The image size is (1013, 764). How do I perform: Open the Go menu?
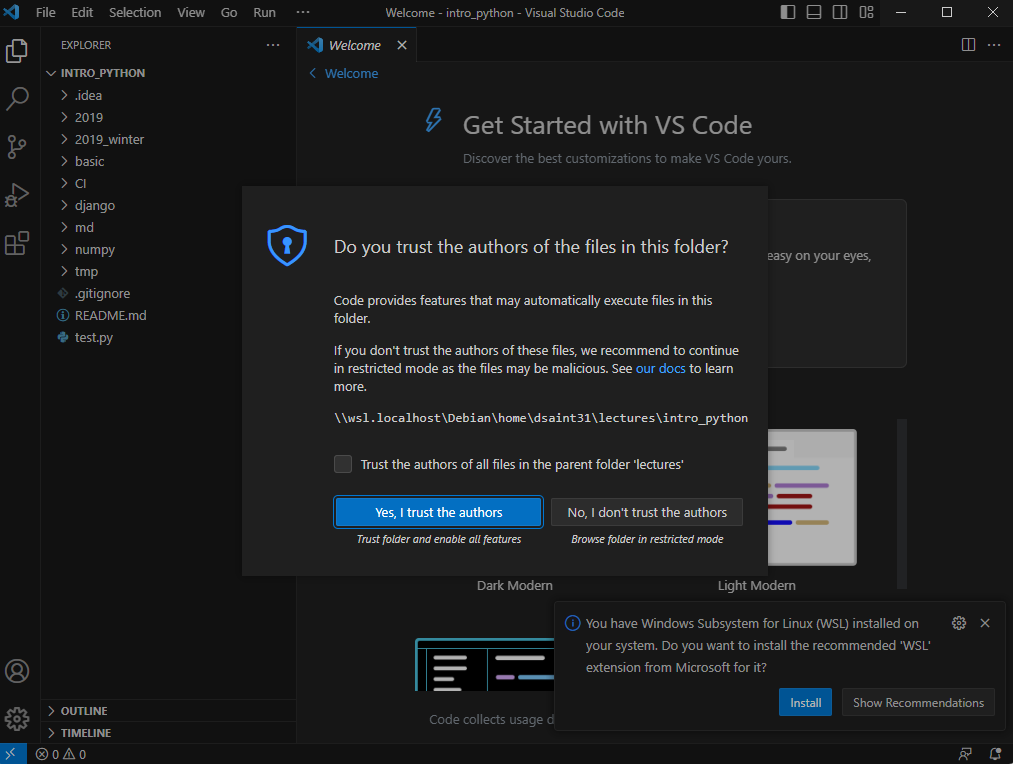229,12
